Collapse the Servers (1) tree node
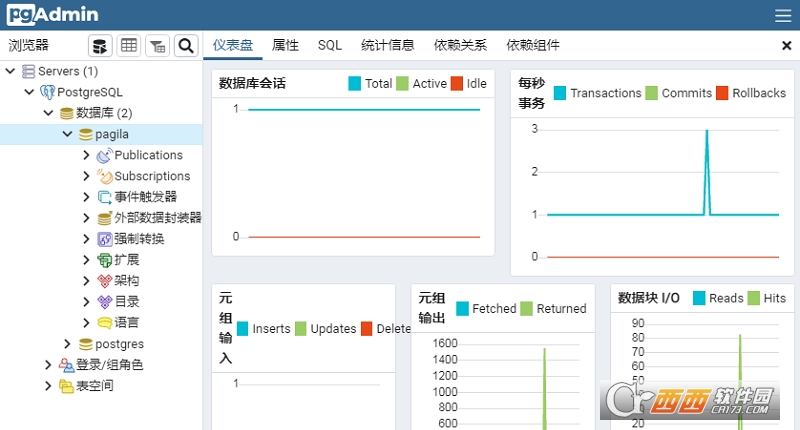Viewport: 800px width, 430px height. click(10, 71)
